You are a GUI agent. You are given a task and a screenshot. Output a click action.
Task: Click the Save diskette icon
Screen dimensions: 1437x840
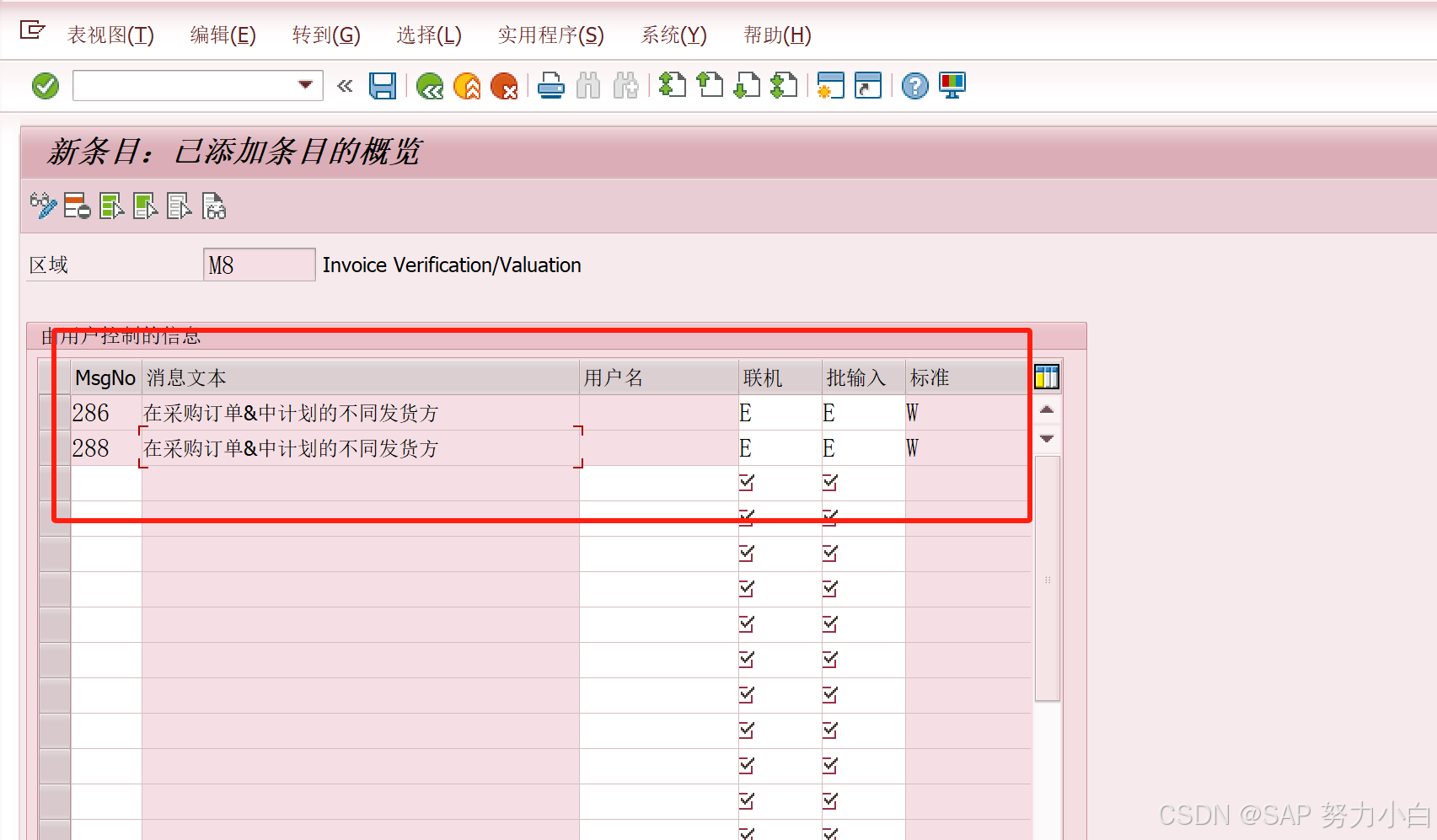383,85
